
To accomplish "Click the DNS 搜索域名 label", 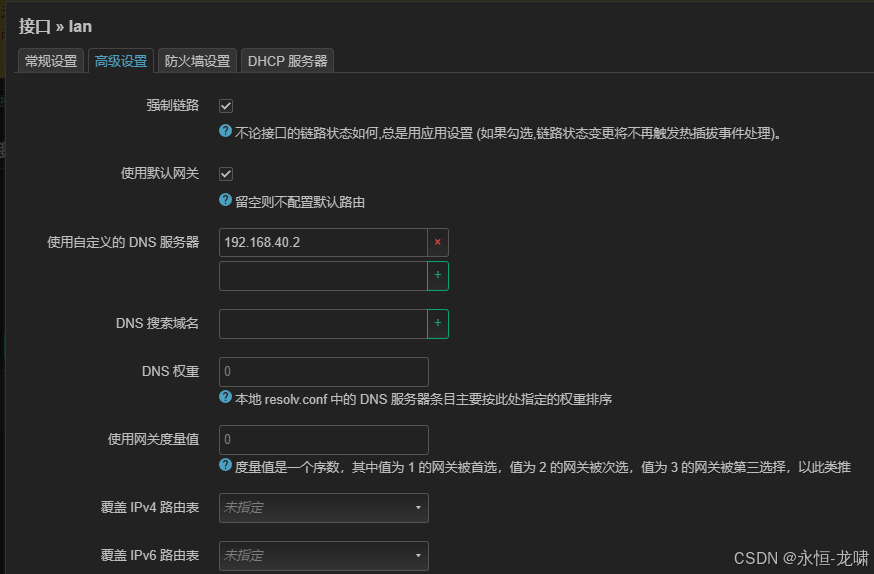I will pos(157,323).
